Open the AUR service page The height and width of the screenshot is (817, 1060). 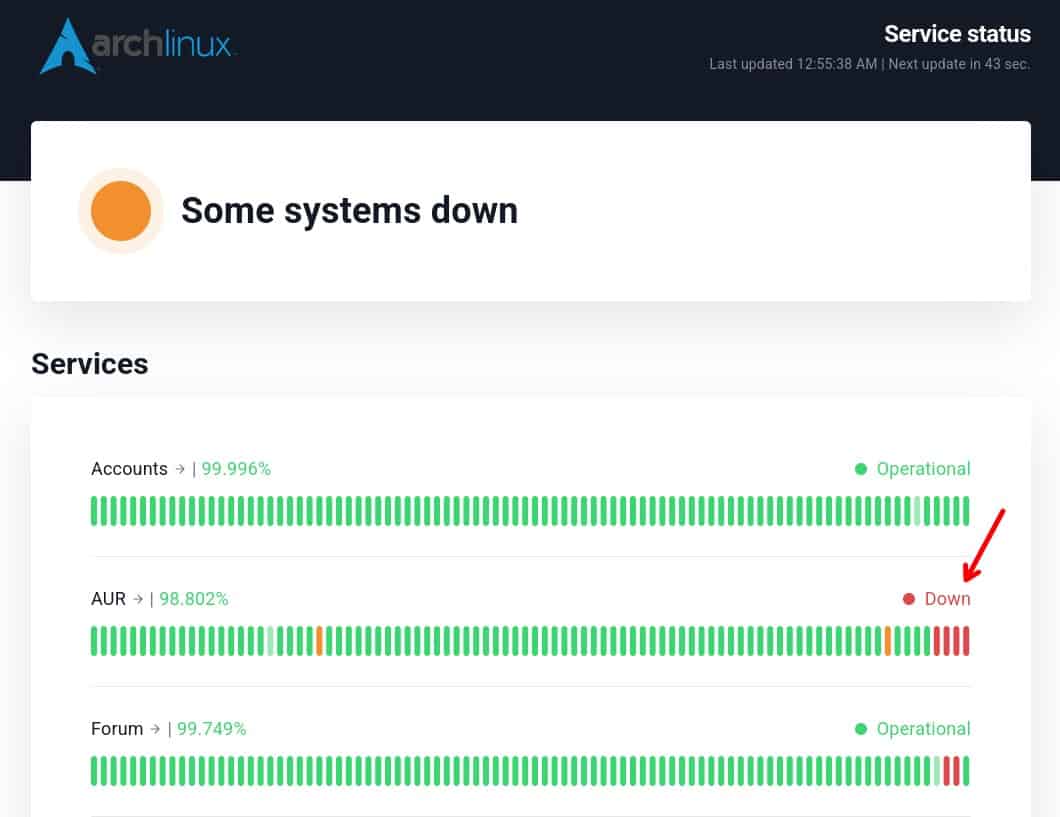pyautogui.click(x=106, y=598)
